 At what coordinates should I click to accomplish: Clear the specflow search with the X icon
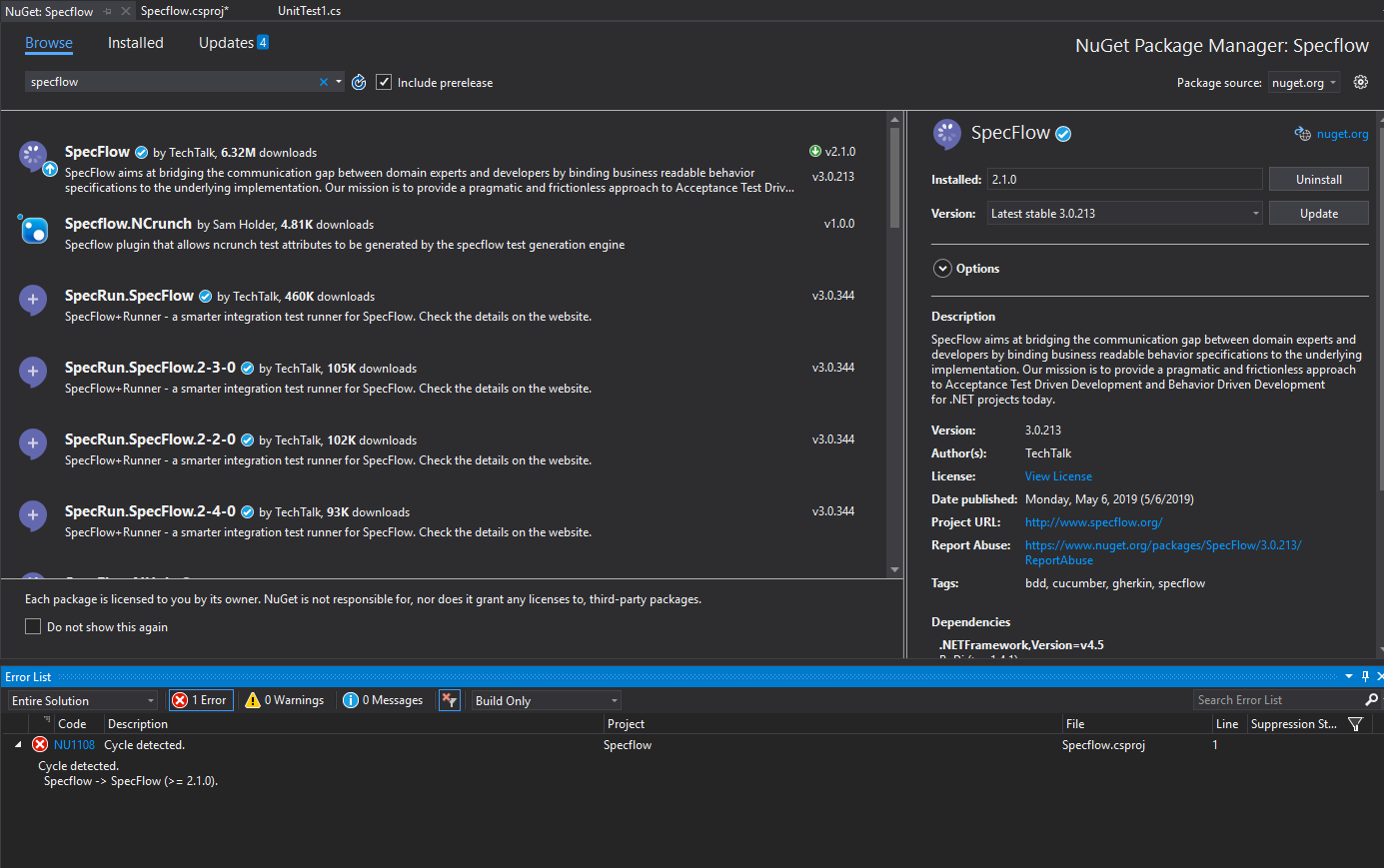(x=325, y=82)
